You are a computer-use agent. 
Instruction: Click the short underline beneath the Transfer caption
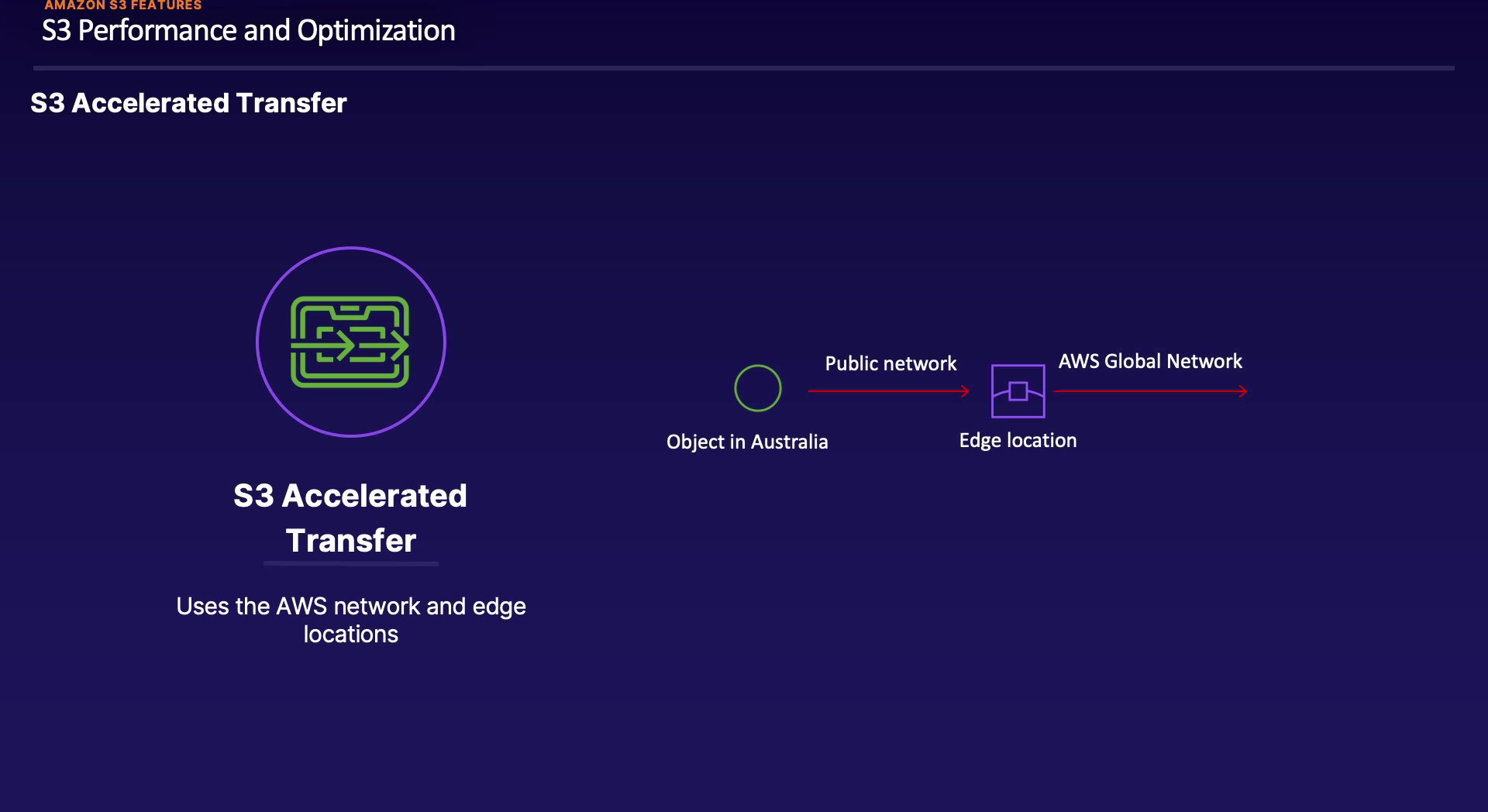[350, 563]
